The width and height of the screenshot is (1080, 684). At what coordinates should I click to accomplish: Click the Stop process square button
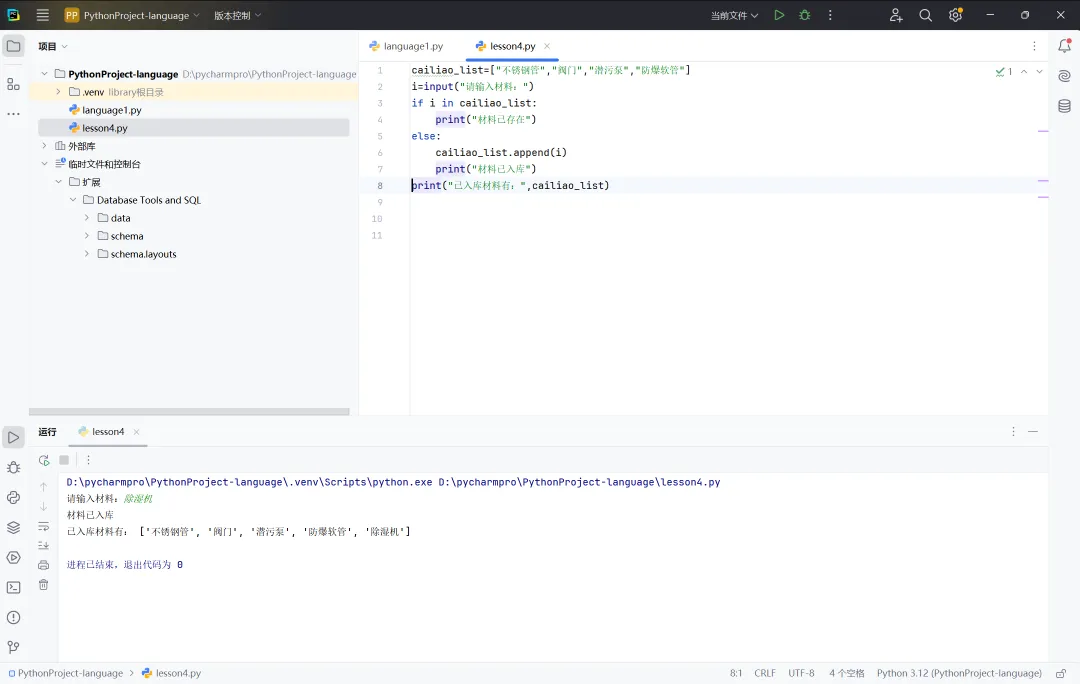(x=64, y=460)
